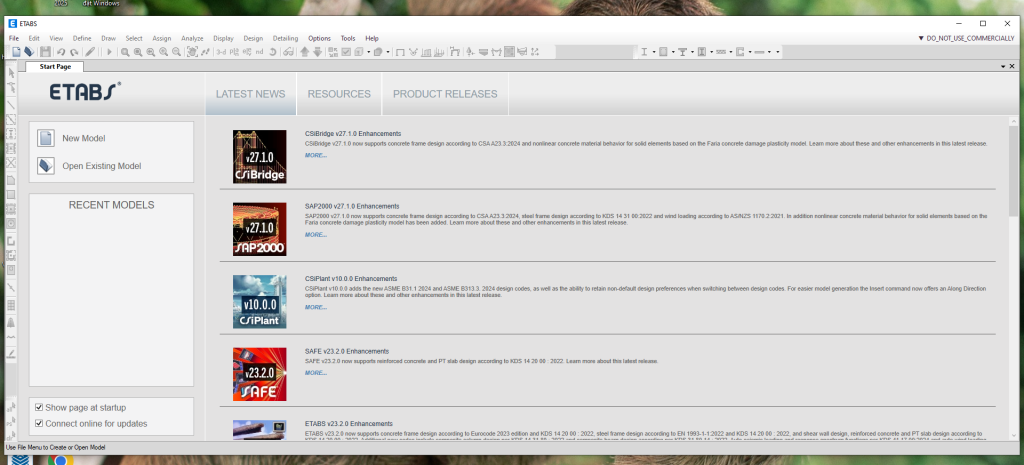Click the Run Analysis play icon

[109, 52]
